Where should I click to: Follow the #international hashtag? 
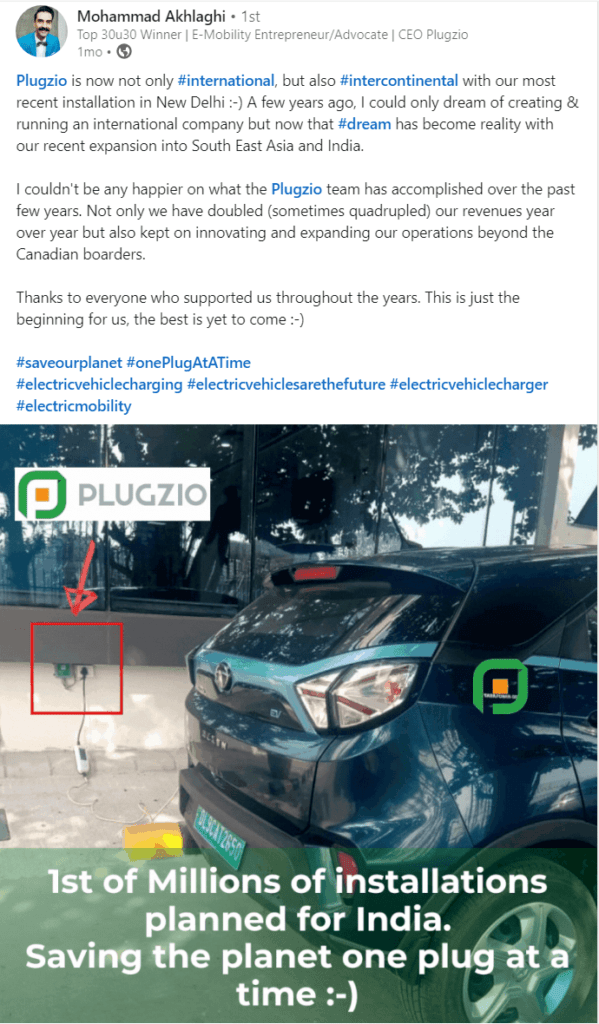(226, 80)
